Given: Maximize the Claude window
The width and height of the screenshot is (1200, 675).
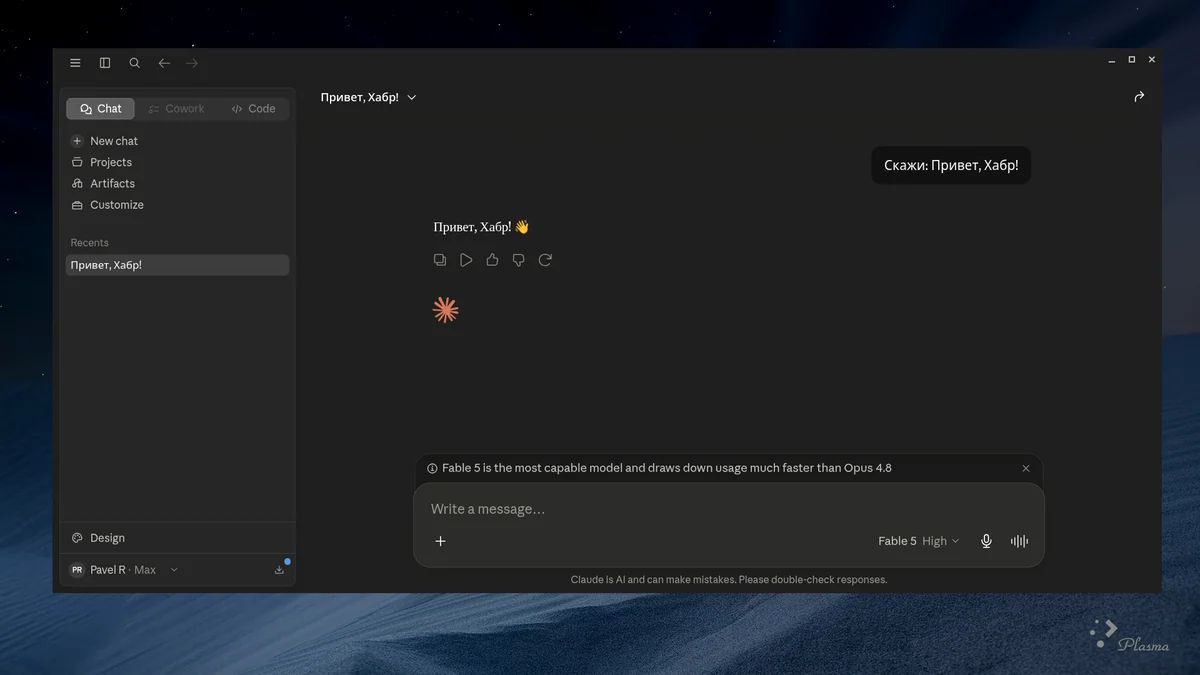Looking at the screenshot, I should point(1132,60).
